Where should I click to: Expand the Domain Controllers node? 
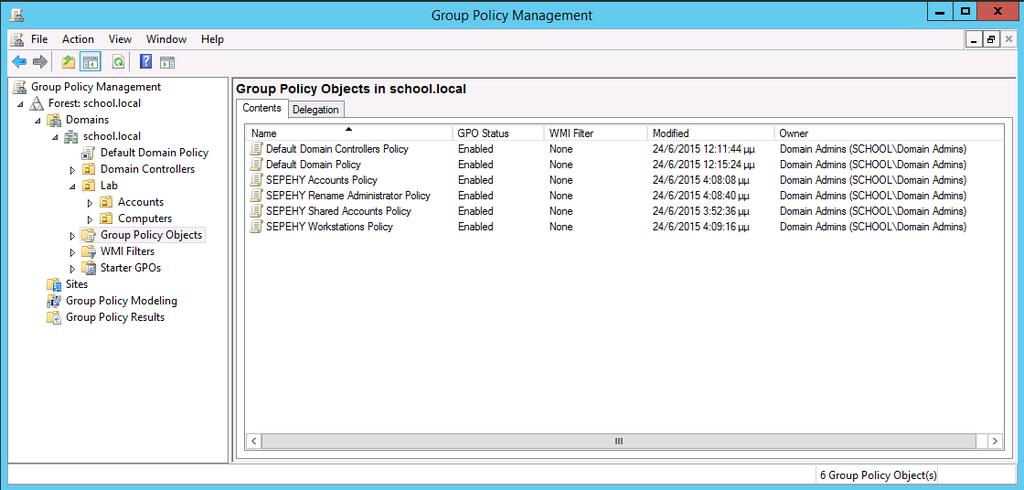[x=72, y=170]
